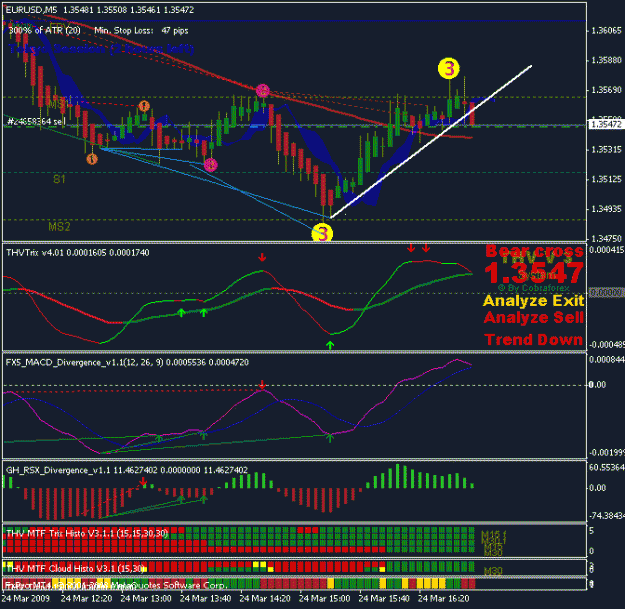Click the red down arrow on the MACD zero line
The width and height of the screenshot is (625, 609).
tap(262, 385)
